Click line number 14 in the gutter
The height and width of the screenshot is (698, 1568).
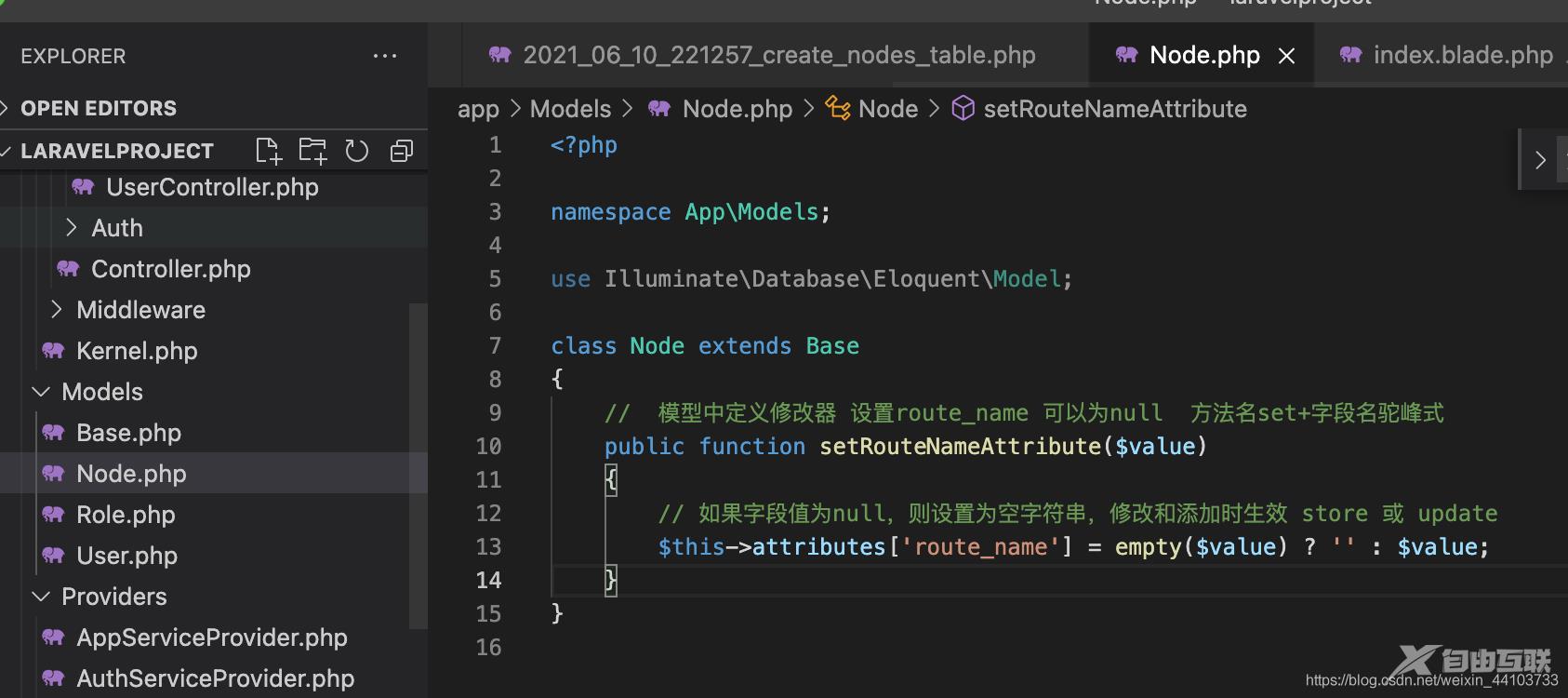(x=488, y=581)
